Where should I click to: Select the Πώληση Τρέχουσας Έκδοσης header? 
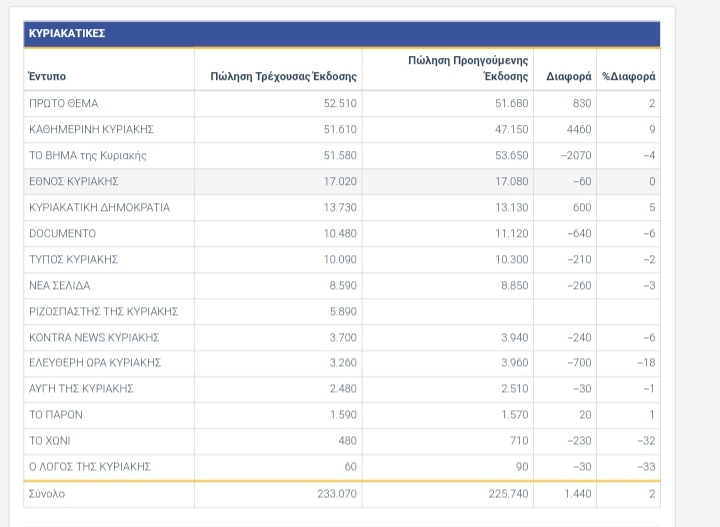(x=283, y=76)
